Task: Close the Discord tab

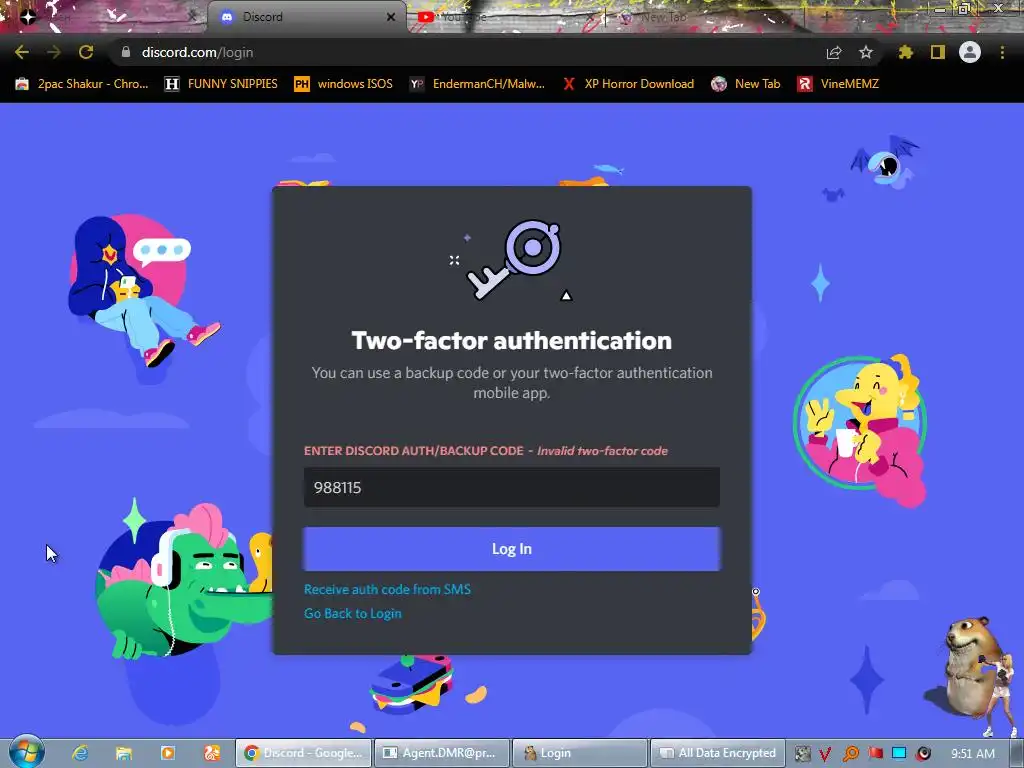Action: coord(391,17)
